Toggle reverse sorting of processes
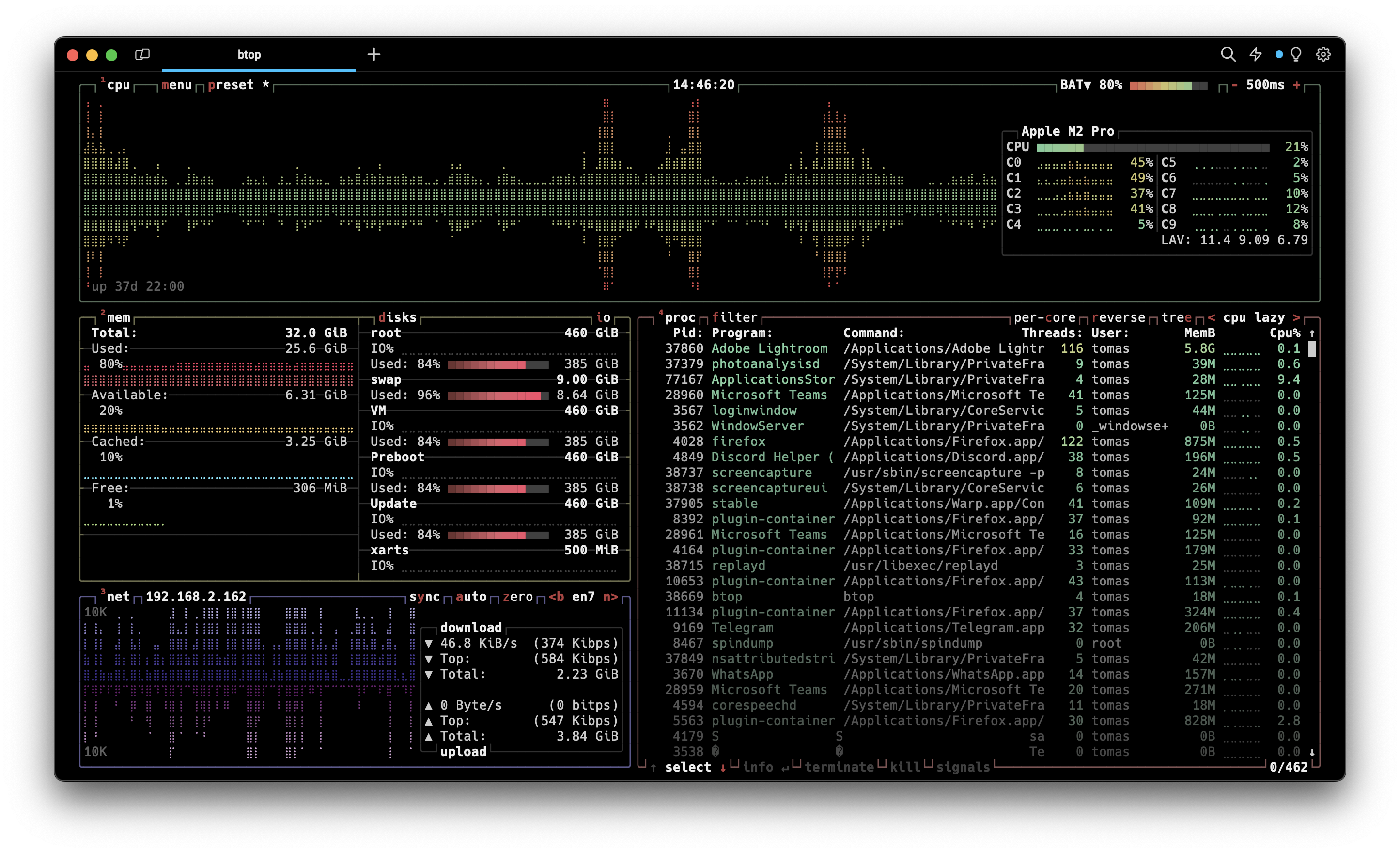 pos(1118,317)
